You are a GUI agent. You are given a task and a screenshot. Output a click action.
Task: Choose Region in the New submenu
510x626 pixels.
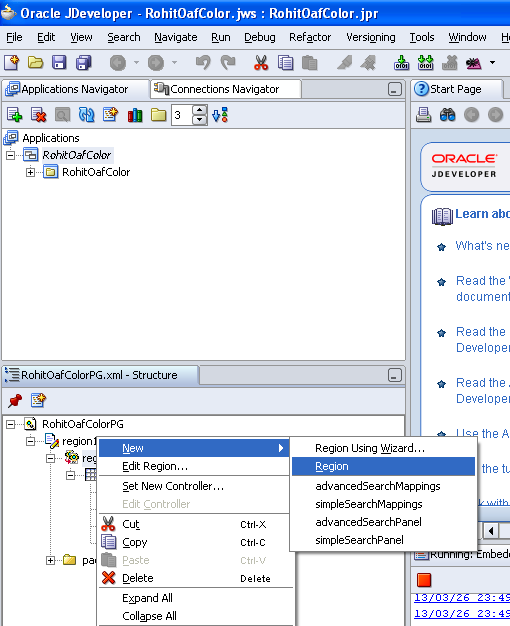(x=383, y=466)
